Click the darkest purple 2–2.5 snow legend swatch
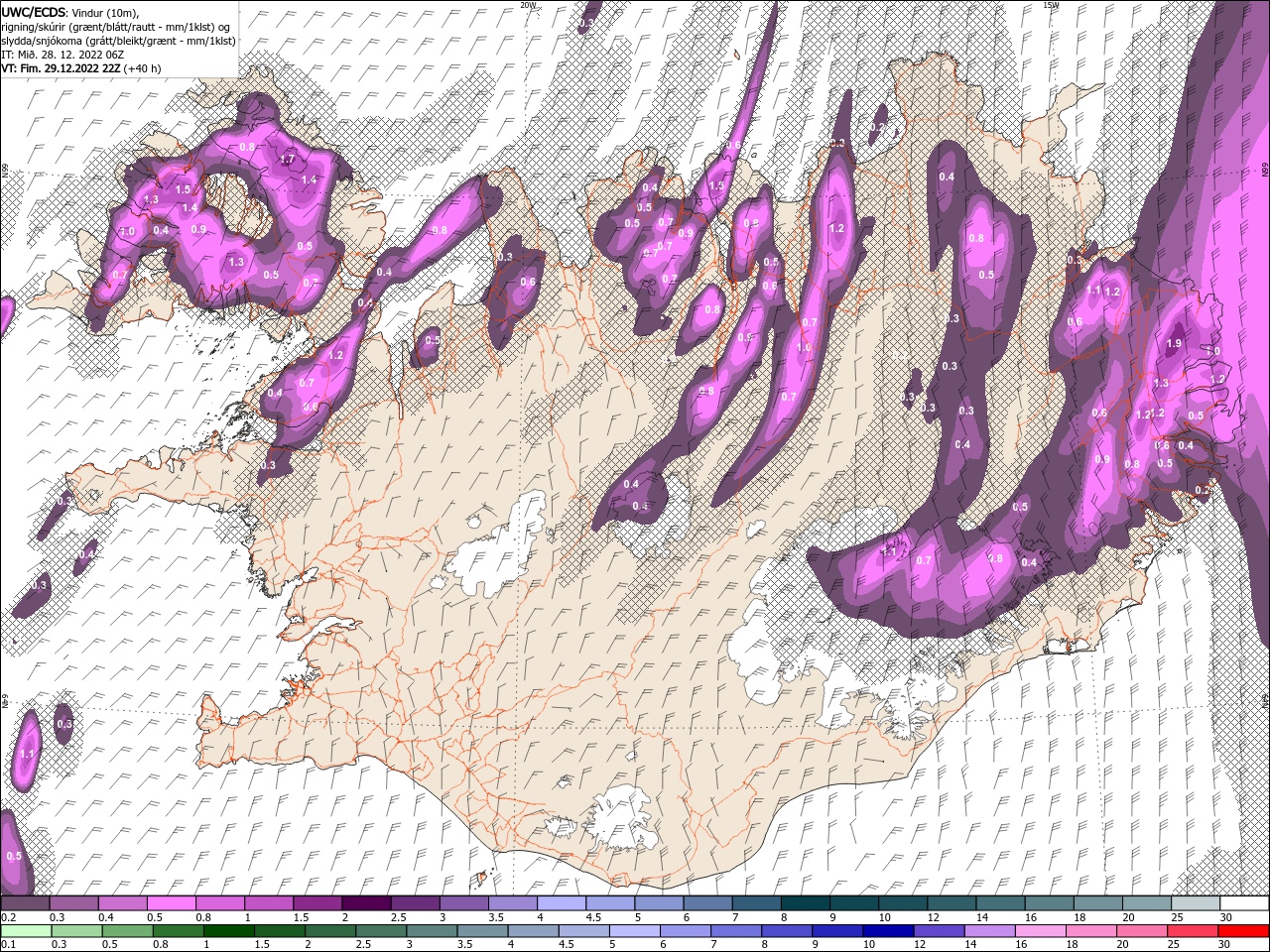1270x952 pixels. point(365,903)
